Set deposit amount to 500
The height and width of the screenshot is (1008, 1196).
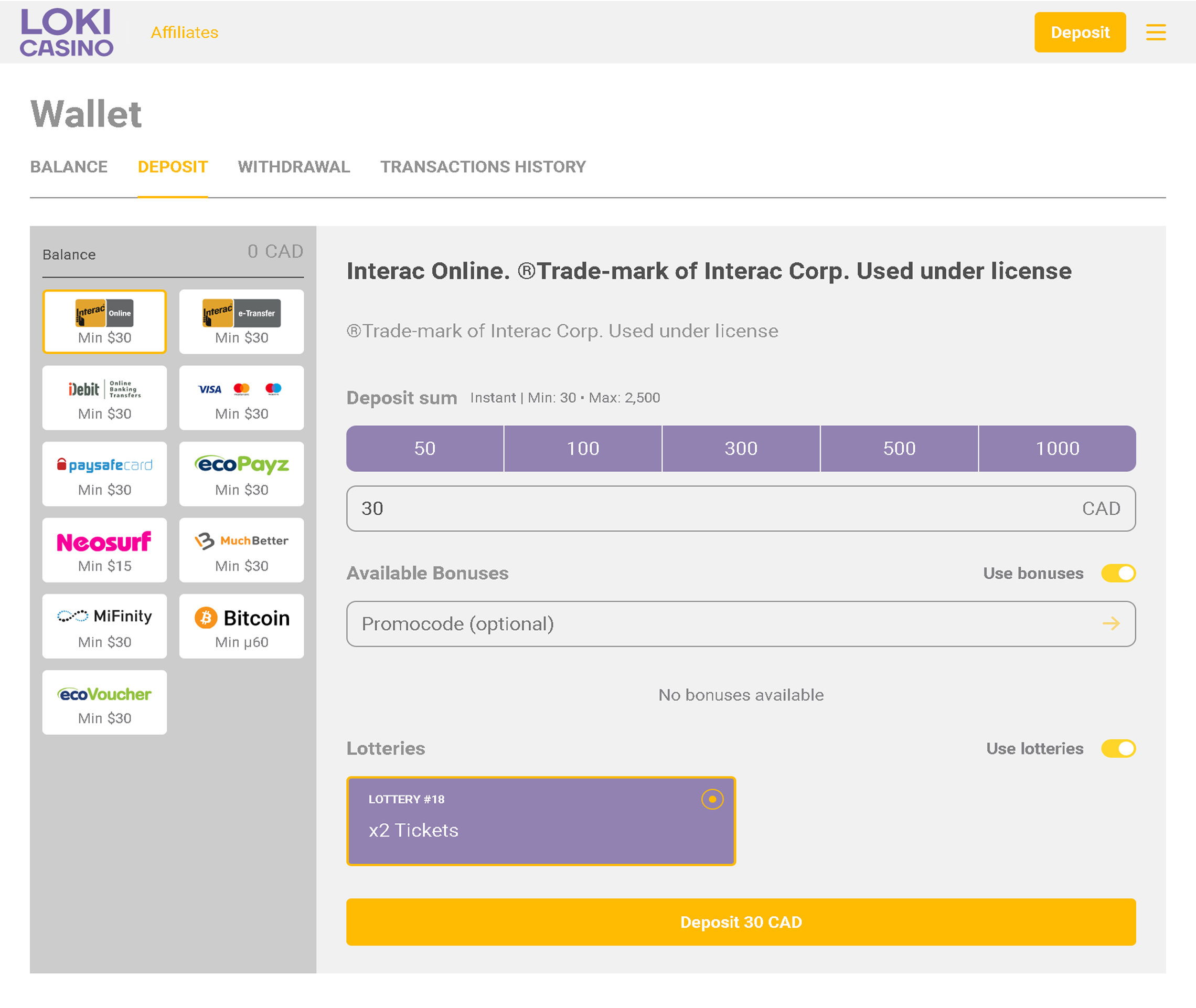click(900, 449)
